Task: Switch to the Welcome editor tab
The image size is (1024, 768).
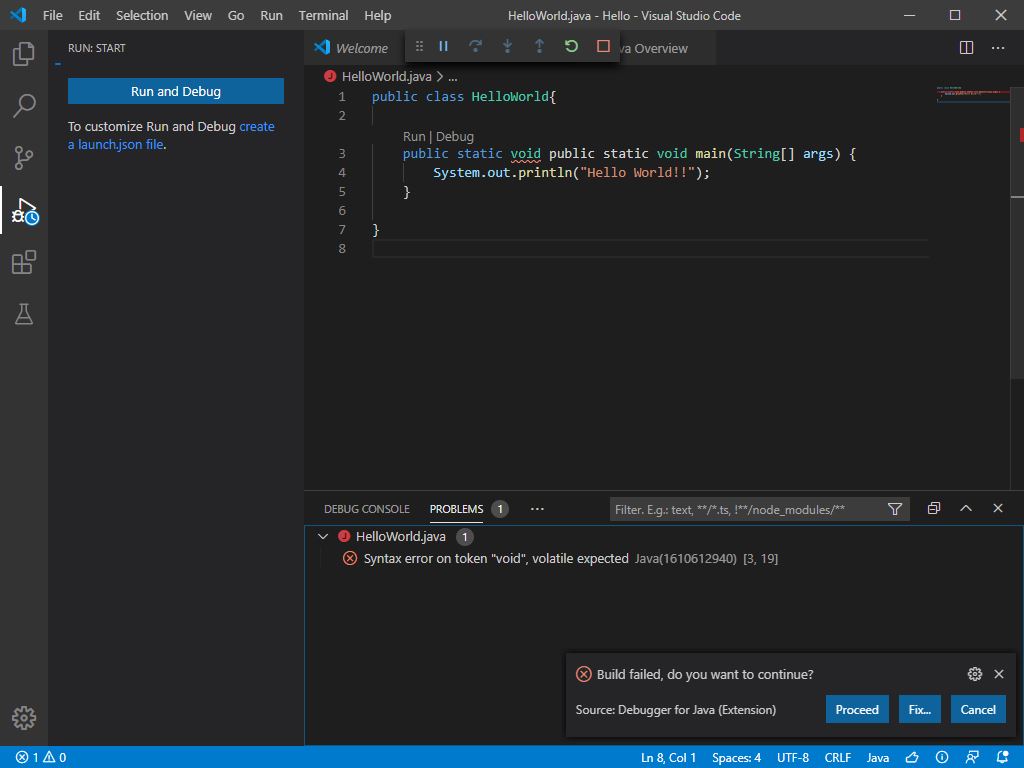Action: click(x=353, y=48)
